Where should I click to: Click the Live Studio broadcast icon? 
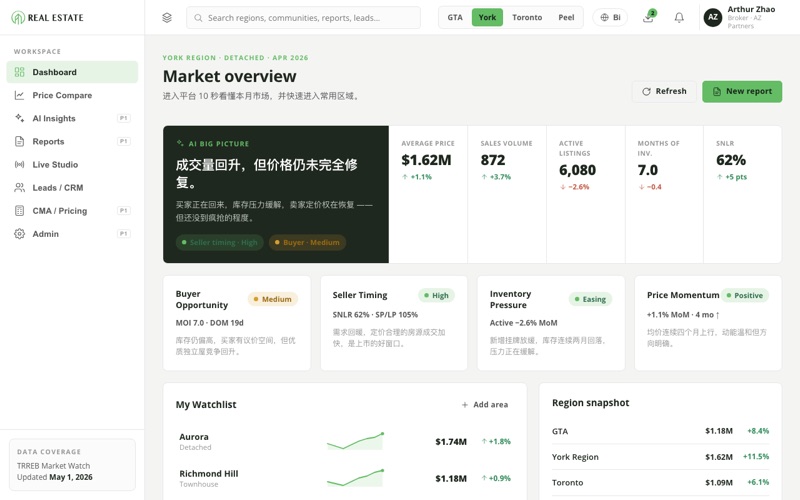tap(19, 164)
